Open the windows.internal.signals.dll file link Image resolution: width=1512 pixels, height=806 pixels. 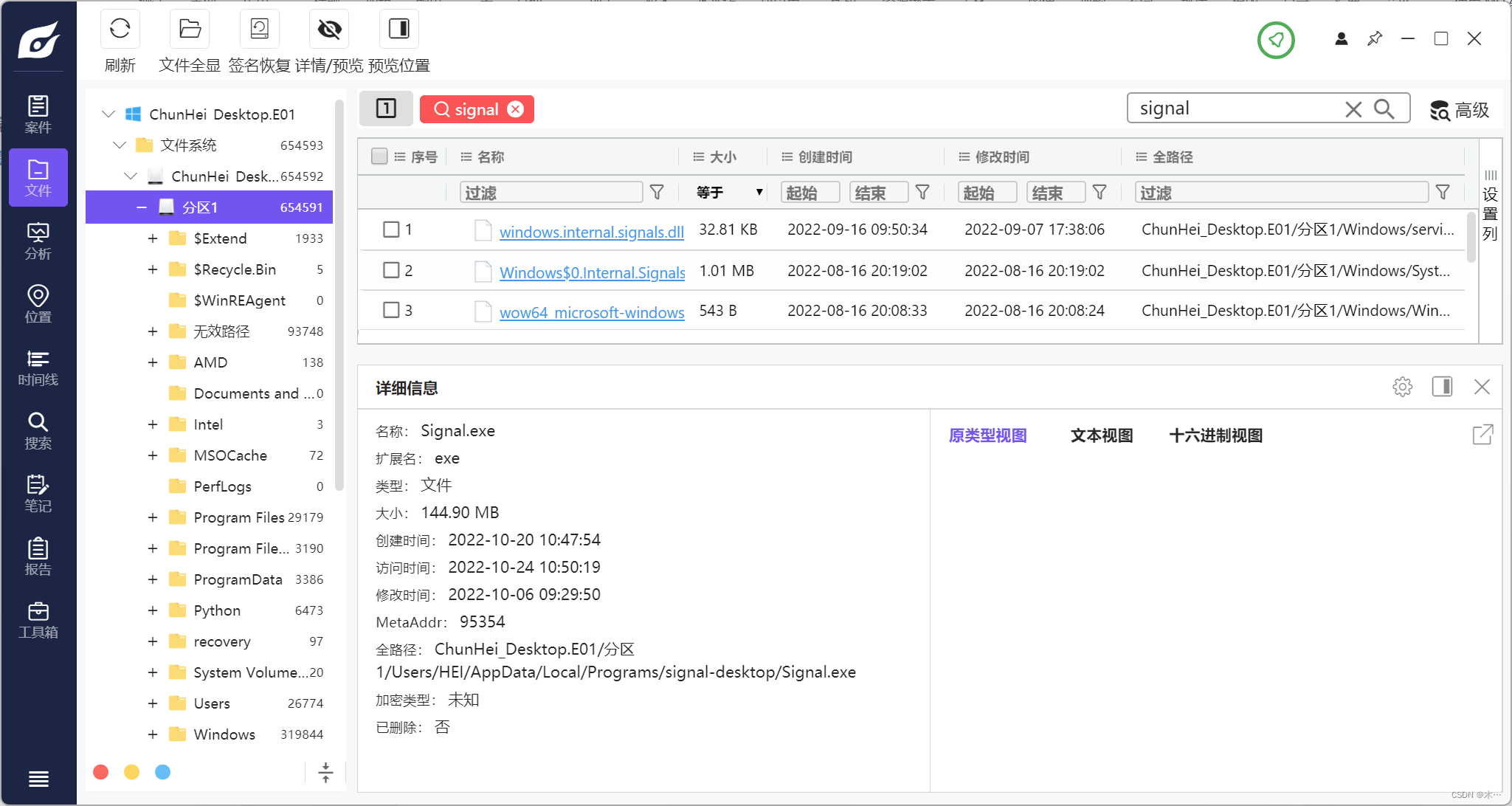(x=591, y=232)
